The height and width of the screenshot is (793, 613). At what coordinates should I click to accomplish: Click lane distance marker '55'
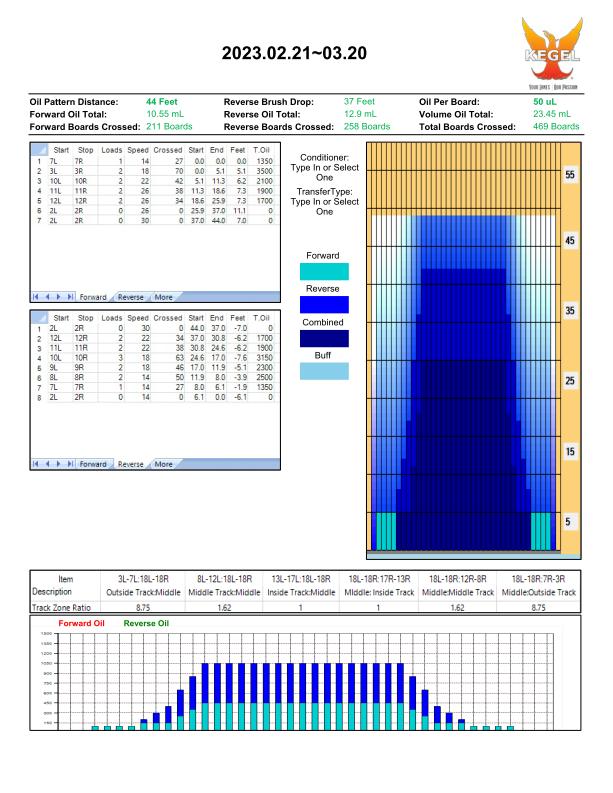(570, 174)
